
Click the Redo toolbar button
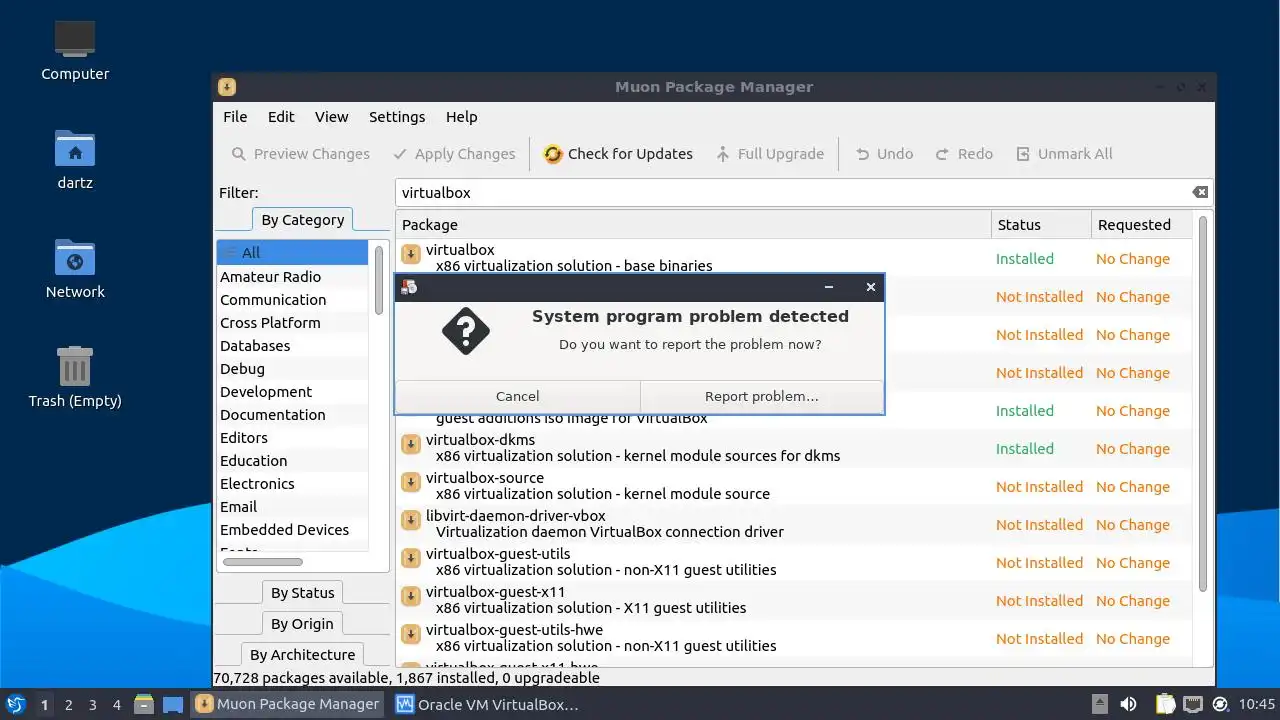pyautogui.click(x=964, y=154)
